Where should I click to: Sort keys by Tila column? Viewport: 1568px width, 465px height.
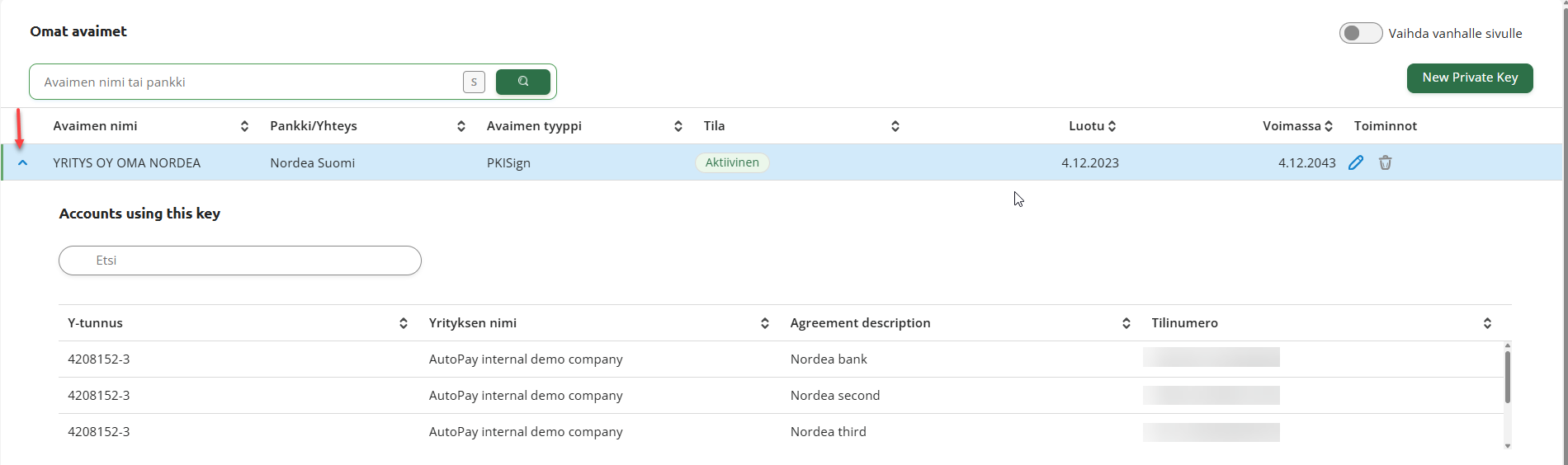coord(895,126)
